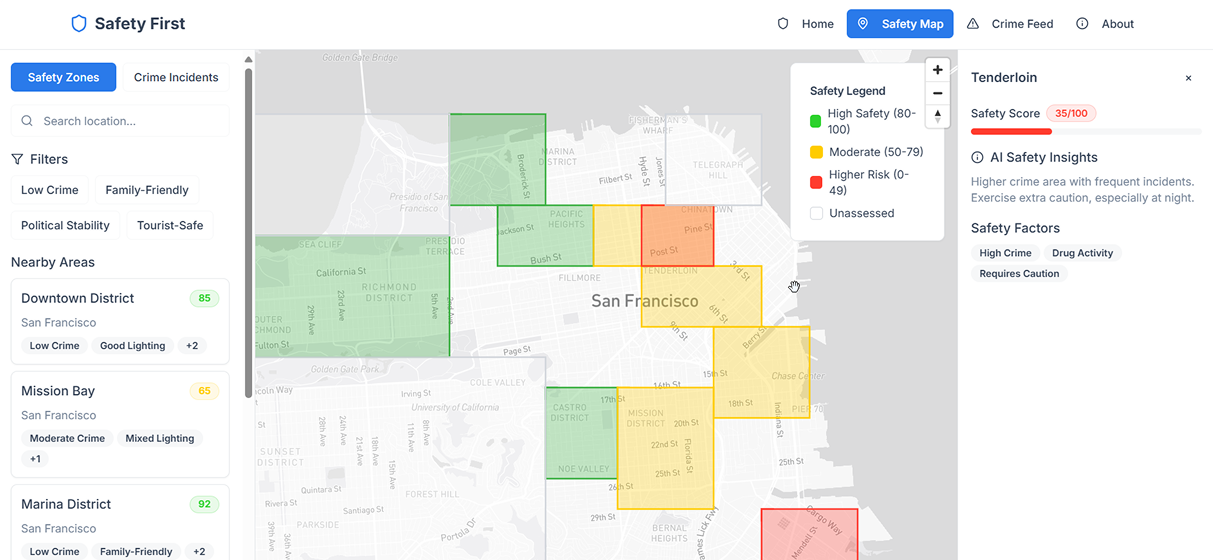Click the unassessed Telegraph Hill zone
Screen dimensions: 1213x560
coord(713,160)
